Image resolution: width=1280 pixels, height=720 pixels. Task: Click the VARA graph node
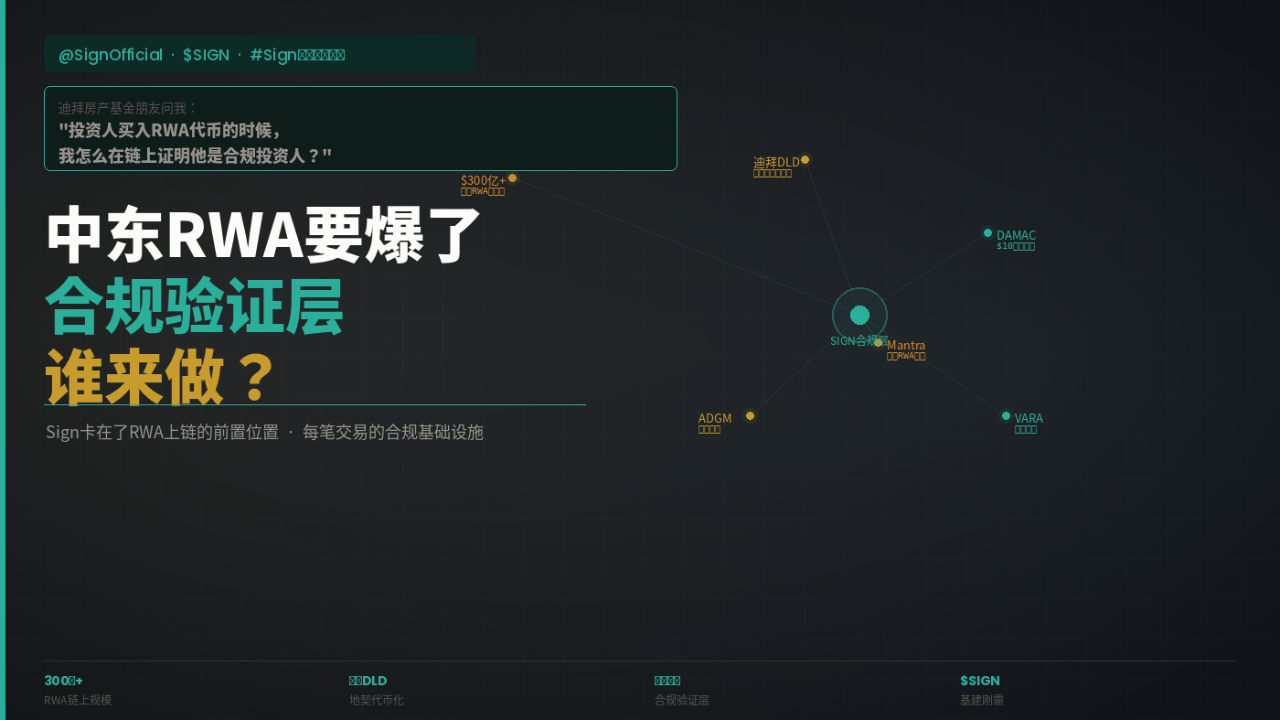(1006, 416)
